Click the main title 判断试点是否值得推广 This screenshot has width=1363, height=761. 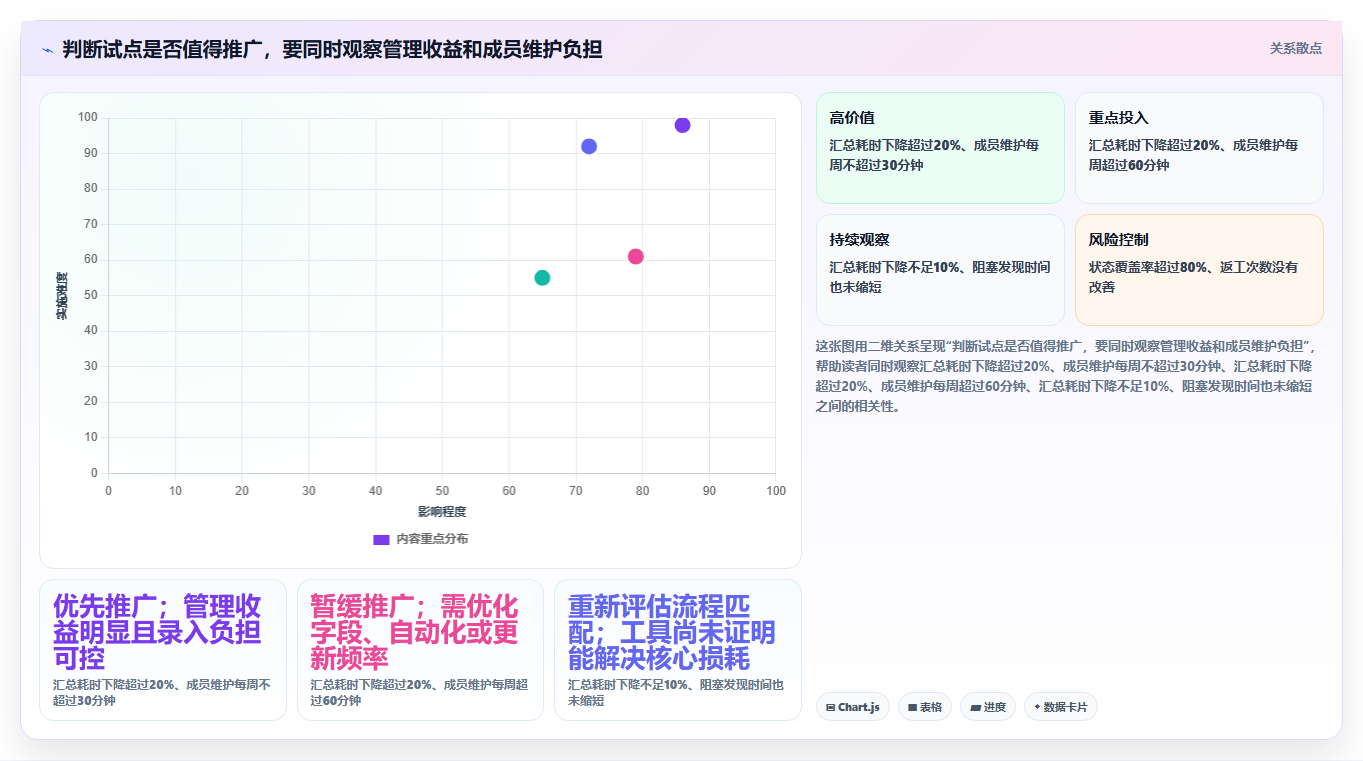[x=332, y=49]
